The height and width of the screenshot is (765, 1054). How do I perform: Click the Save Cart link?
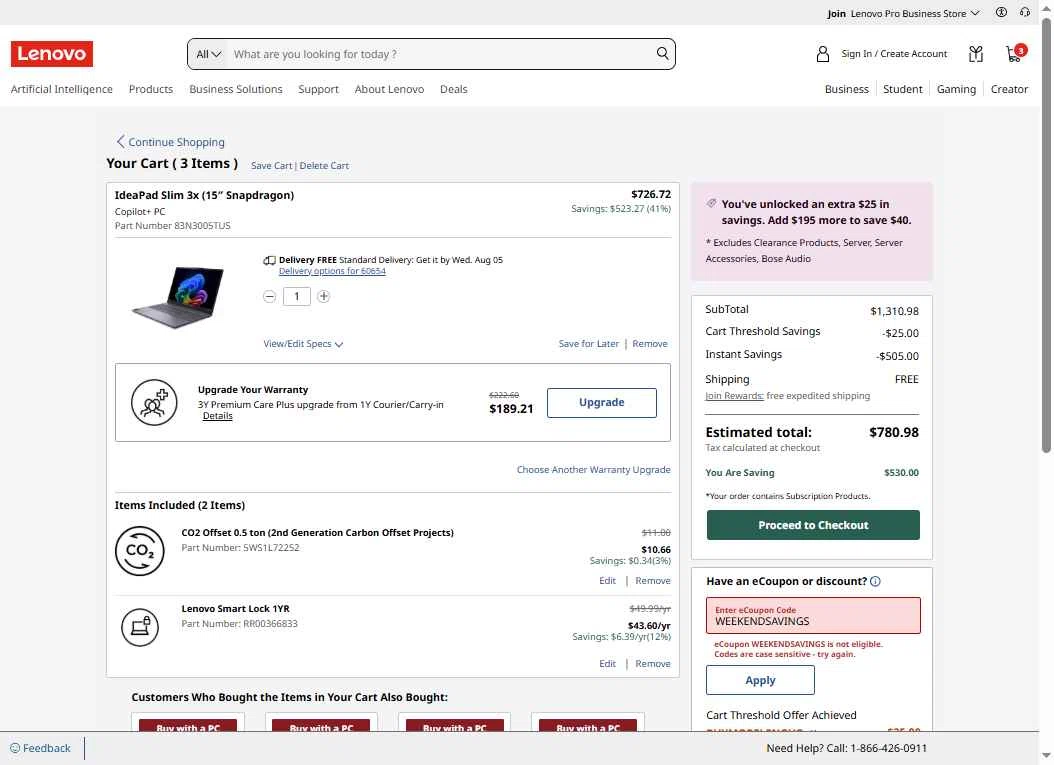coord(272,166)
